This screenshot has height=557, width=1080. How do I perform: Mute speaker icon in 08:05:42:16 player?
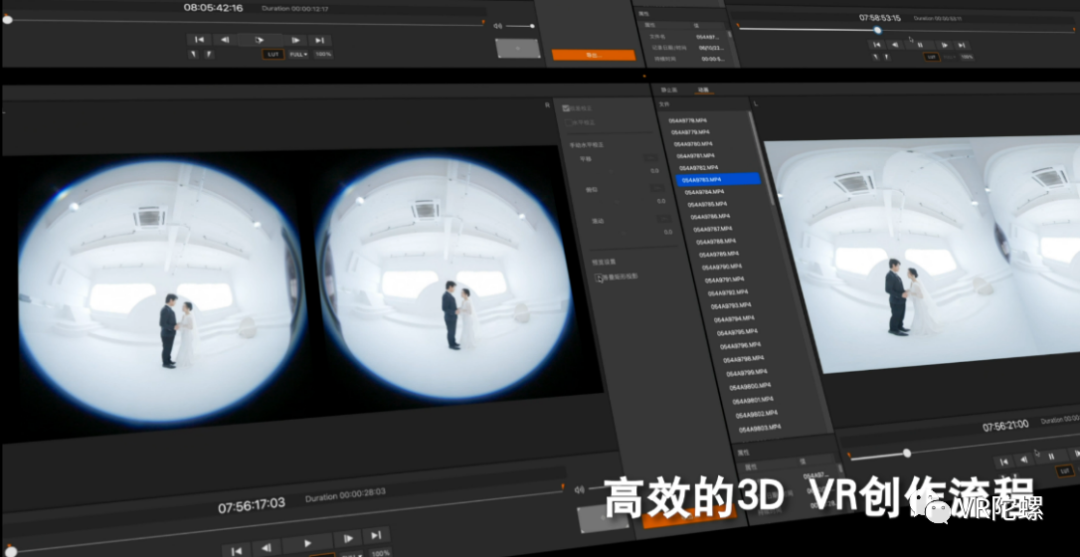pyautogui.click(x=497, y=26)
